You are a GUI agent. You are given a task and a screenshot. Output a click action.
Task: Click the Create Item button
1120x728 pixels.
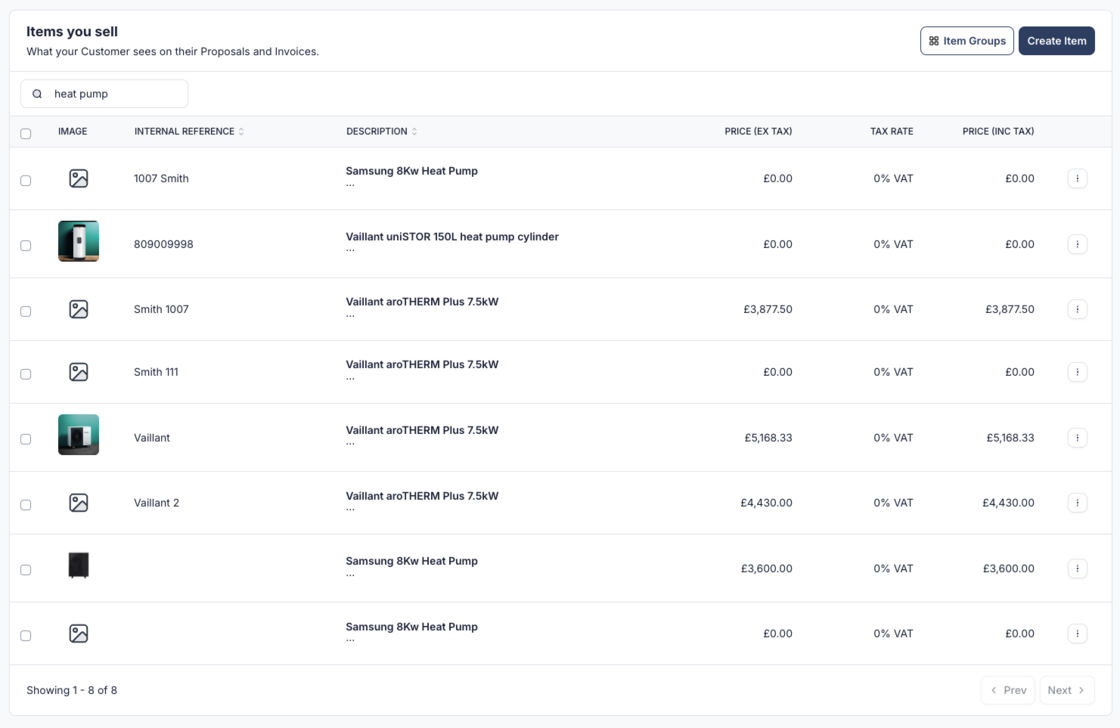pyautogui.click(x=1056, y=41)
